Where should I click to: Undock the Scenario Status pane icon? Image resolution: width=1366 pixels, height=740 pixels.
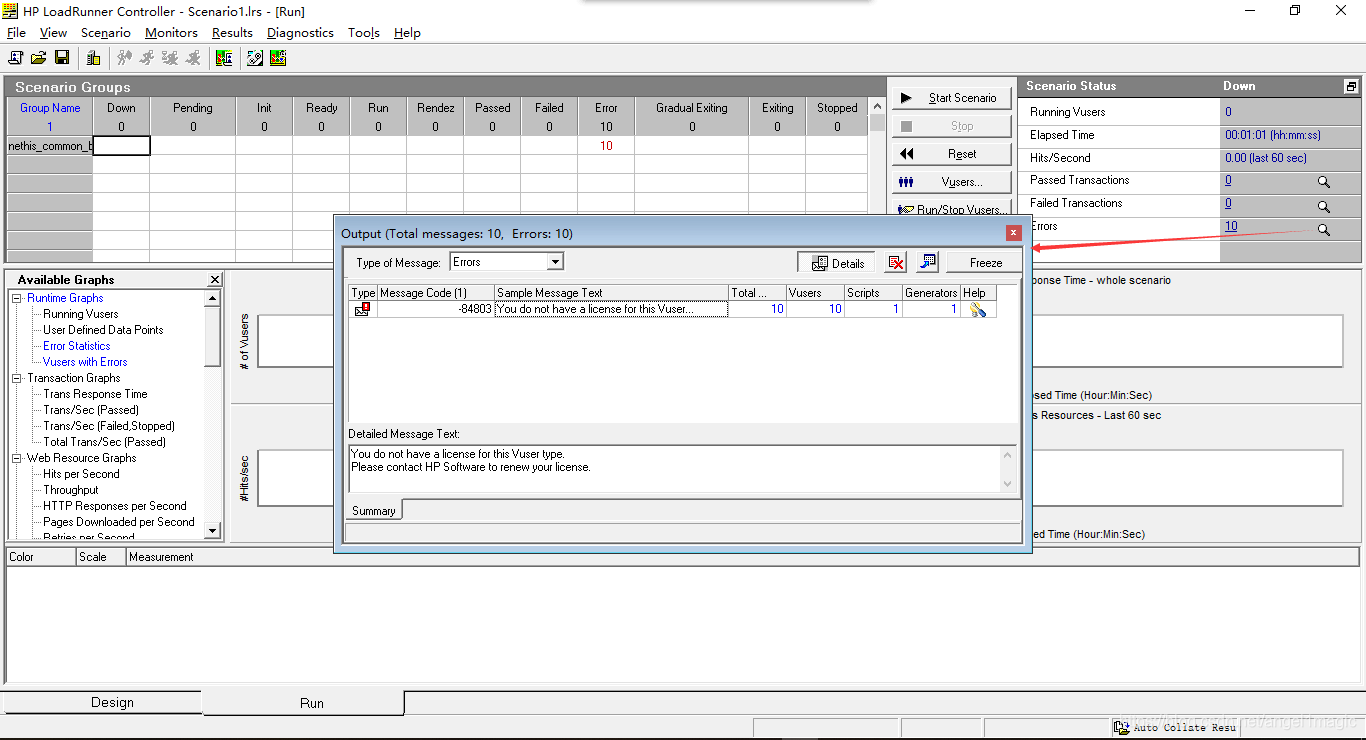[x=1351, y=87]
